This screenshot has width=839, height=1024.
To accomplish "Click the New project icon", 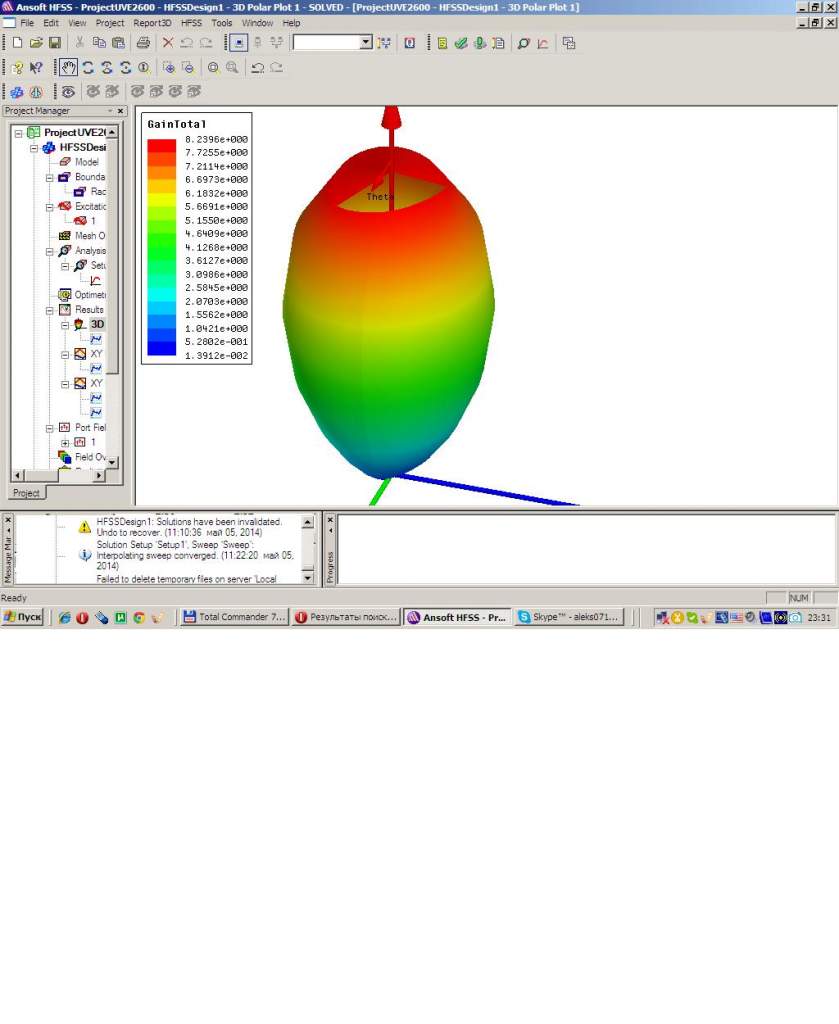I will 17,43.
